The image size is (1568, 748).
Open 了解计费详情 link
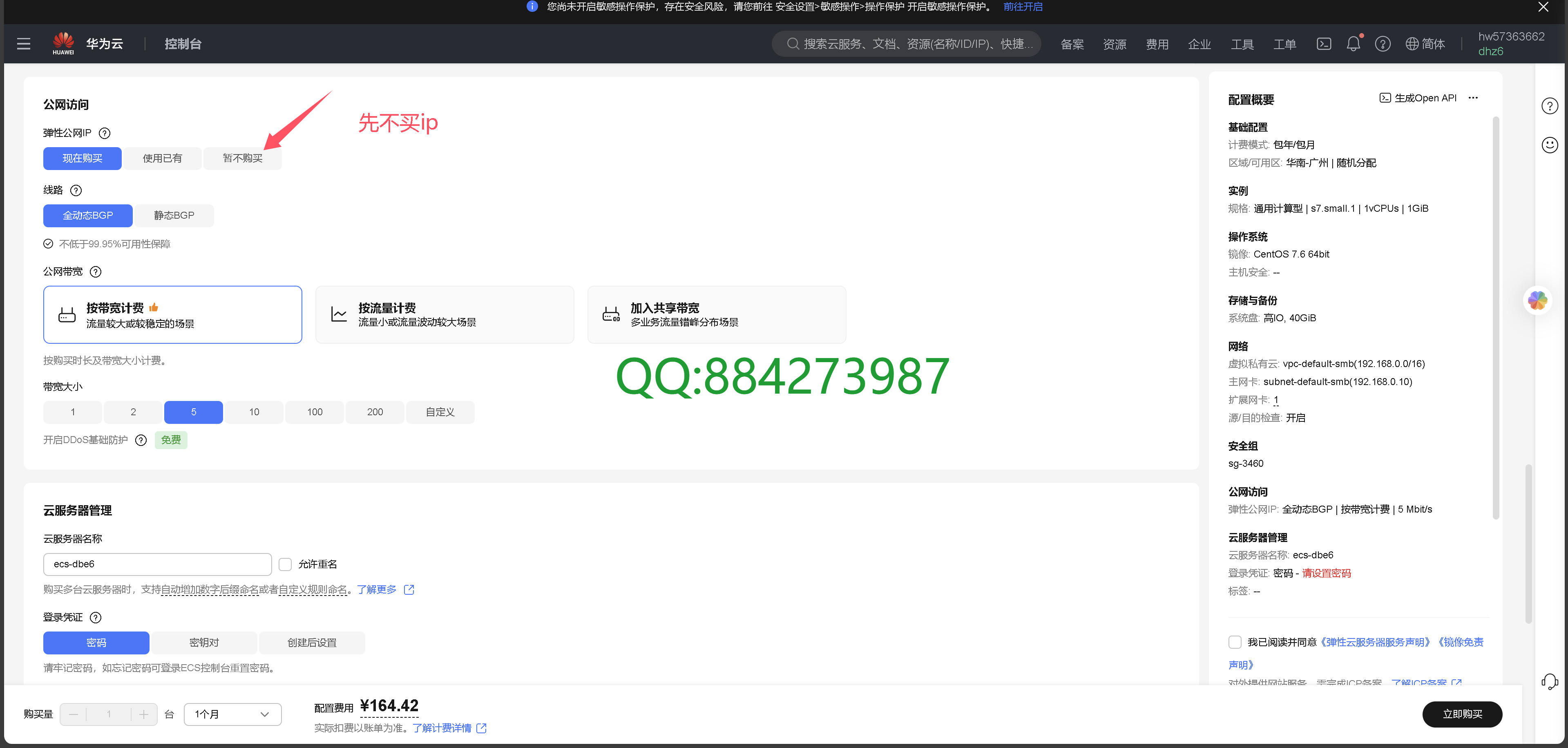[442, 728]
